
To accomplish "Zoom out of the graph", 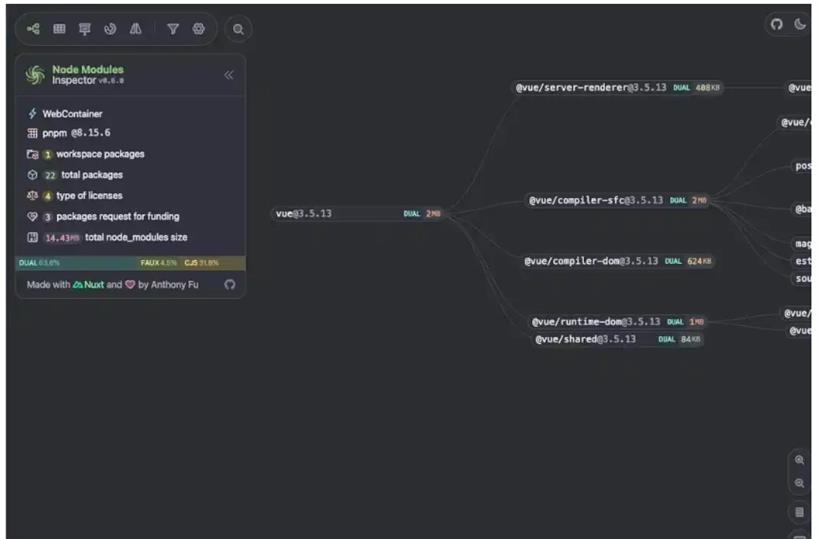I will [800, 483].
